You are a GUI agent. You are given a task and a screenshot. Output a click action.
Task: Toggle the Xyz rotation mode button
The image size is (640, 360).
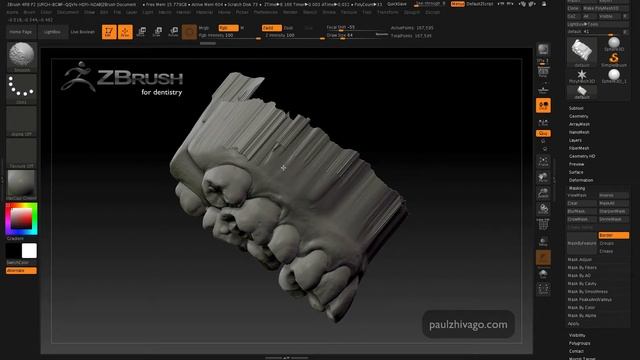543,133
